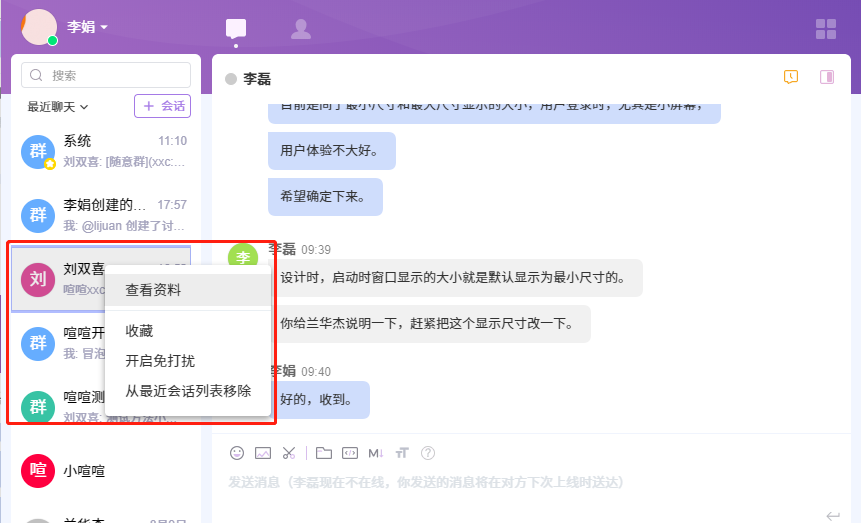Switch to the chat messages tab

point(236,29)
